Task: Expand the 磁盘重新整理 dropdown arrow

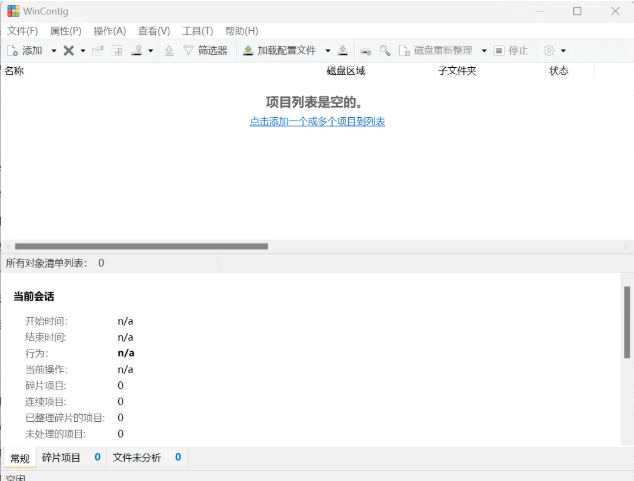Action: (484, 51)
